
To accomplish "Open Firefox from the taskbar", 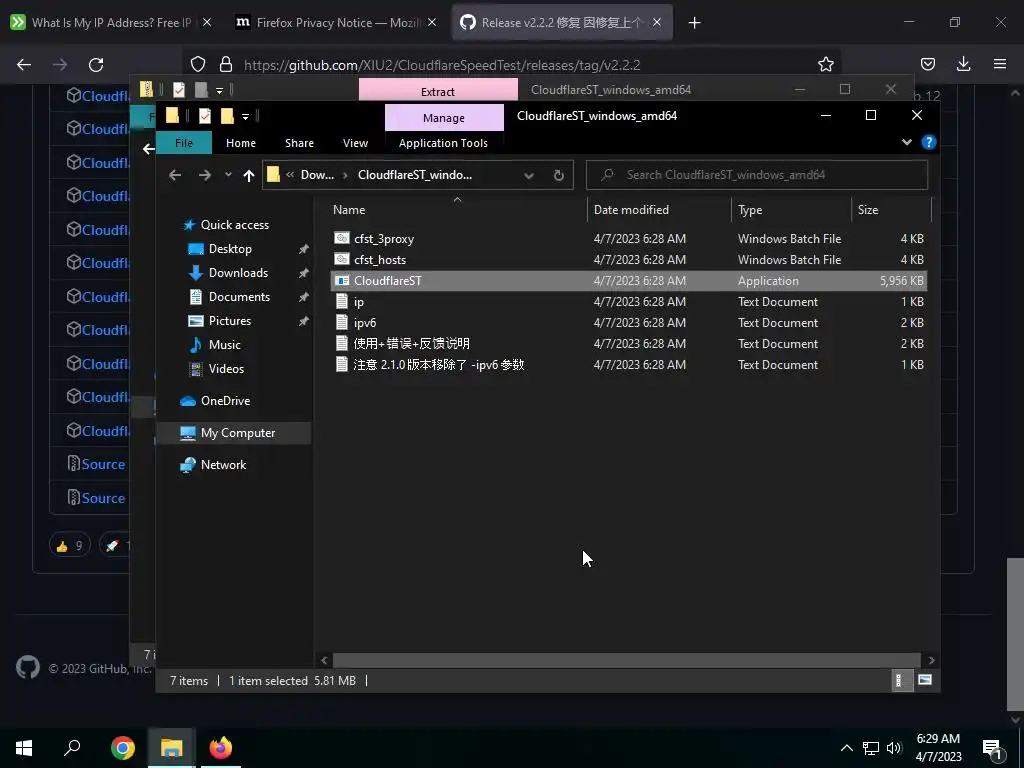I will [221, 748].
